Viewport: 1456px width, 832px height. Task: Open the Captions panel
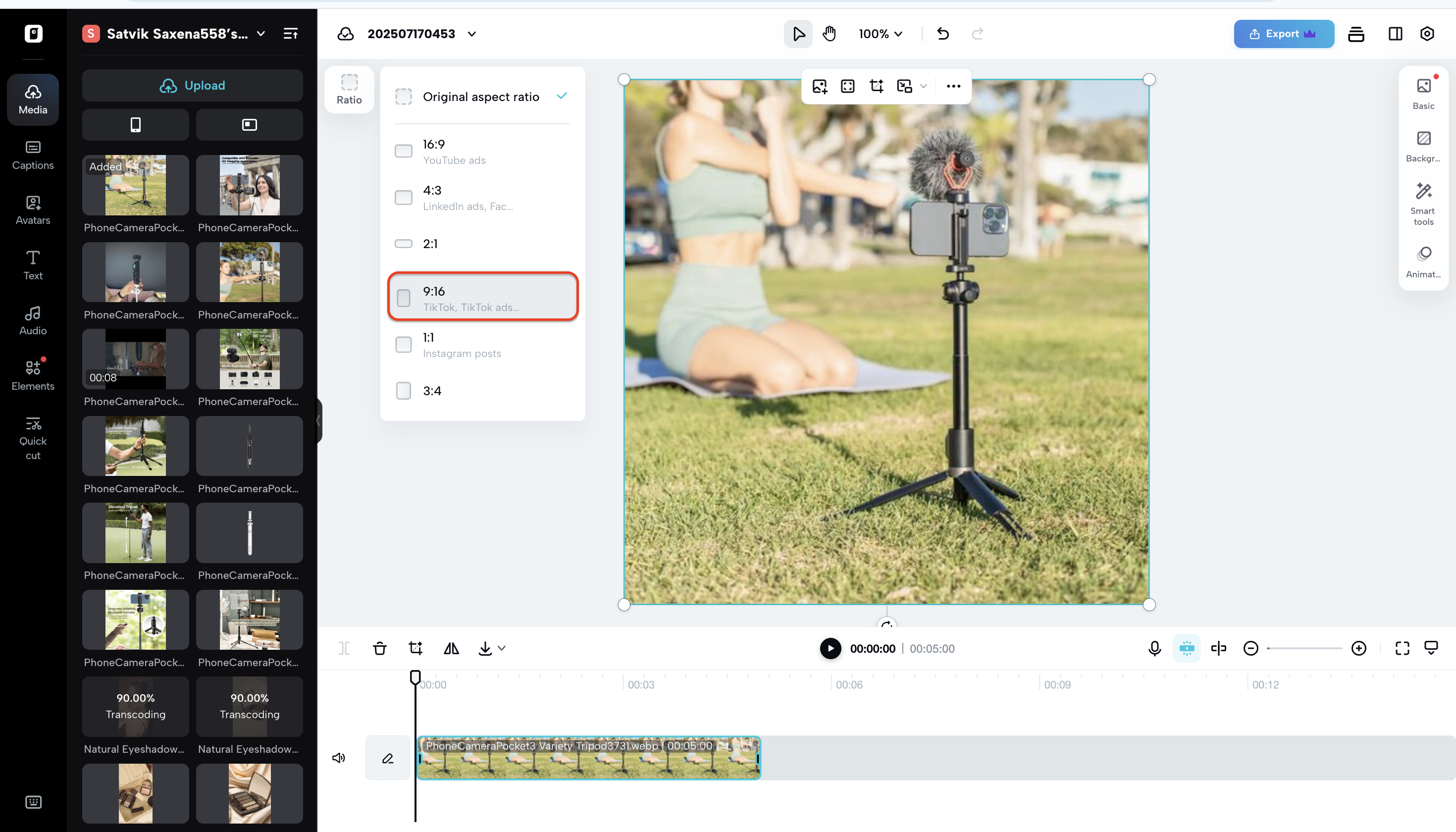tap(33, 156)
